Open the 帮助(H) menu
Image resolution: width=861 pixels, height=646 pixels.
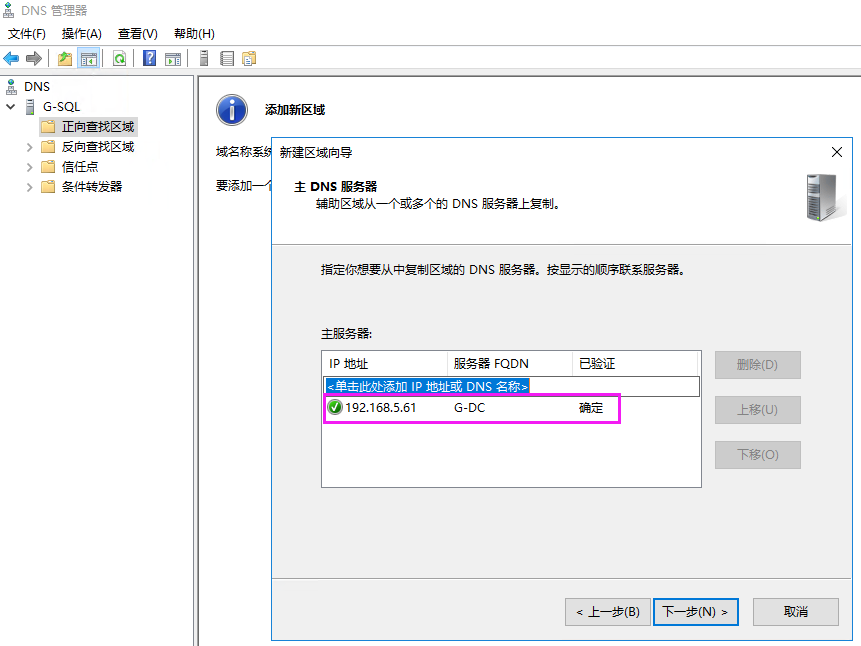(x=194, y=34)
